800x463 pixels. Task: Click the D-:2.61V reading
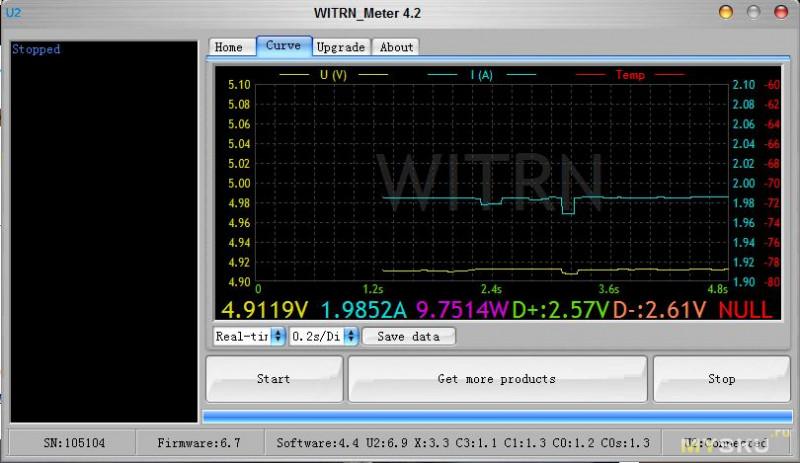[x=659, y=309]
